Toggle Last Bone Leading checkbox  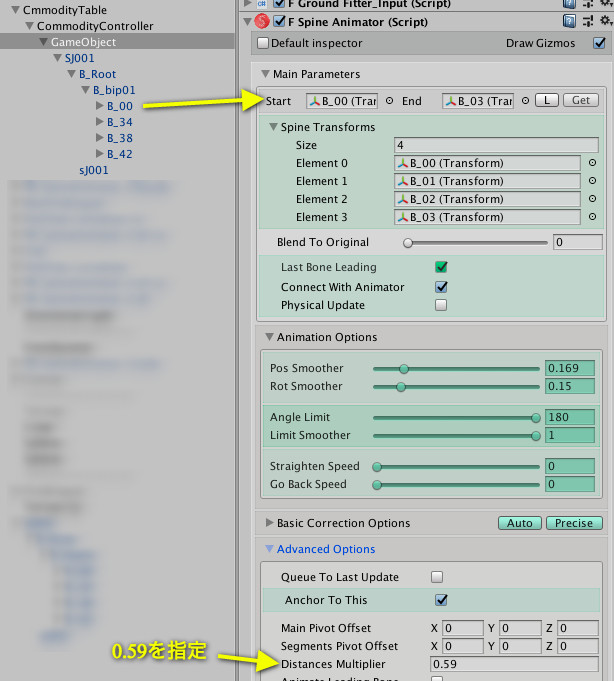click(441, 267)
